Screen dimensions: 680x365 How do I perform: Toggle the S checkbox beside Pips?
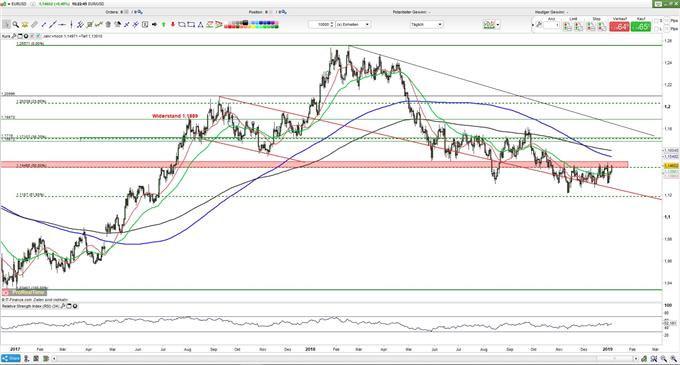tap(656, 20)
